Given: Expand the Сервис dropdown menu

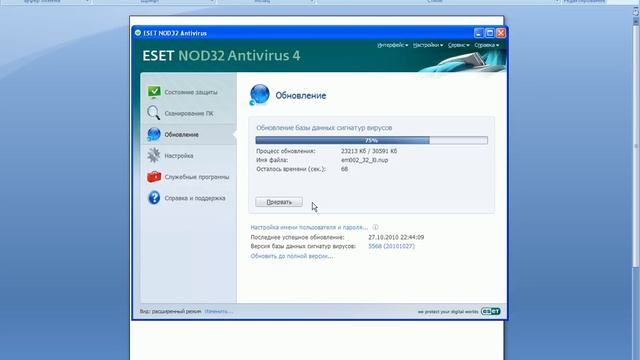Looking at the screenshot, I should tap(458, 45).
